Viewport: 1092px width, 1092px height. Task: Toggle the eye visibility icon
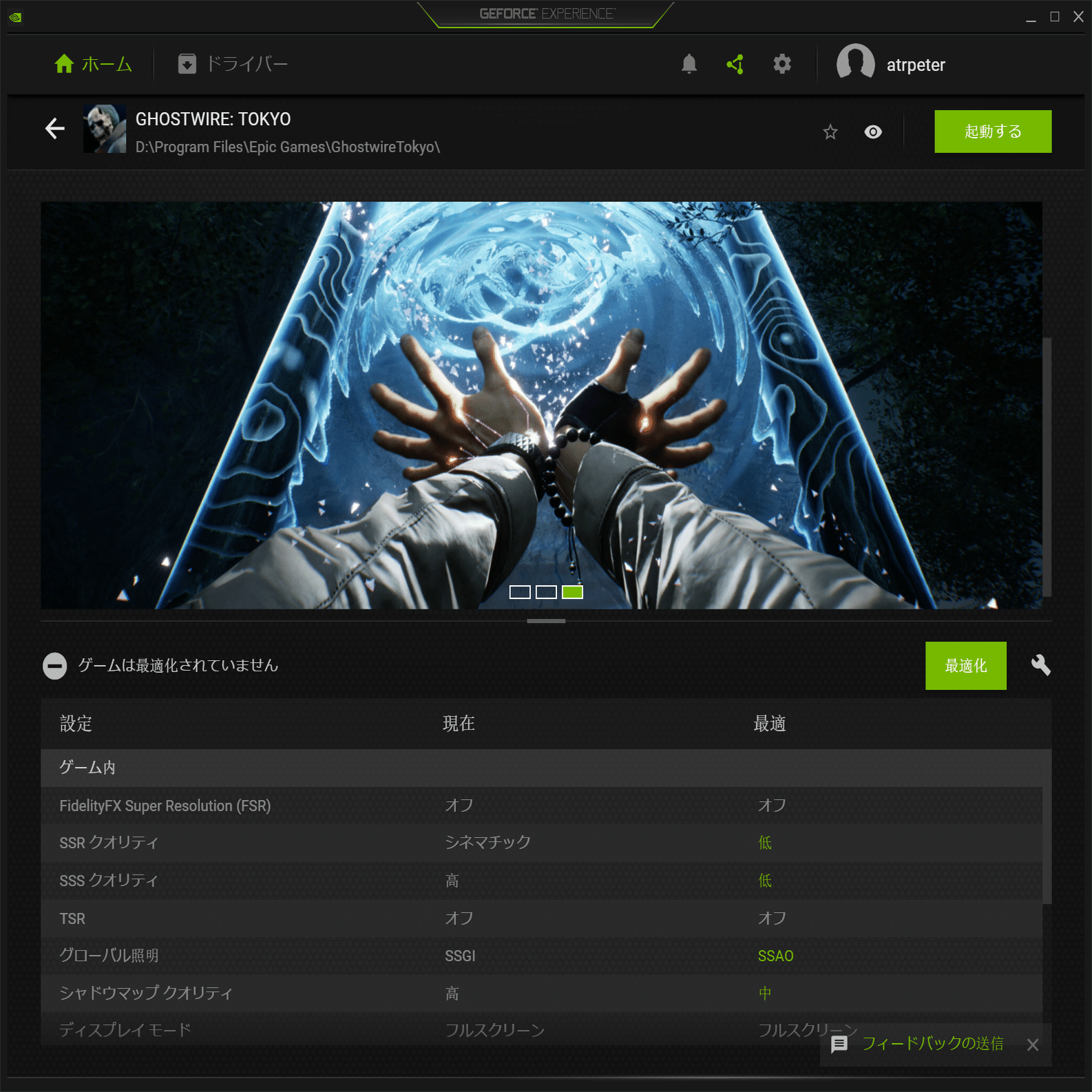pos(873,132)
